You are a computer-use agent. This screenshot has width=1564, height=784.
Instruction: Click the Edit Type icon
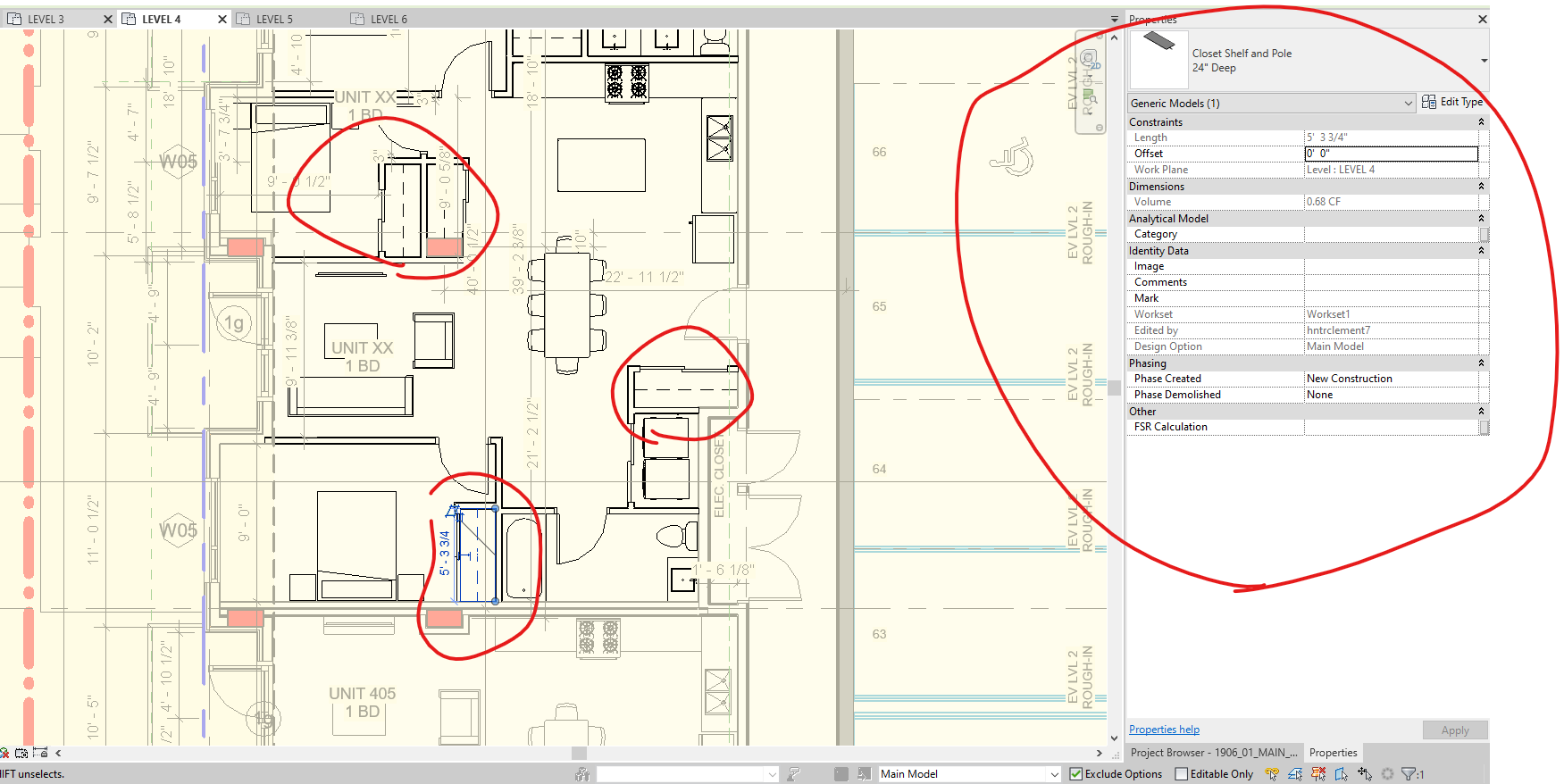tap(1429, 102)
